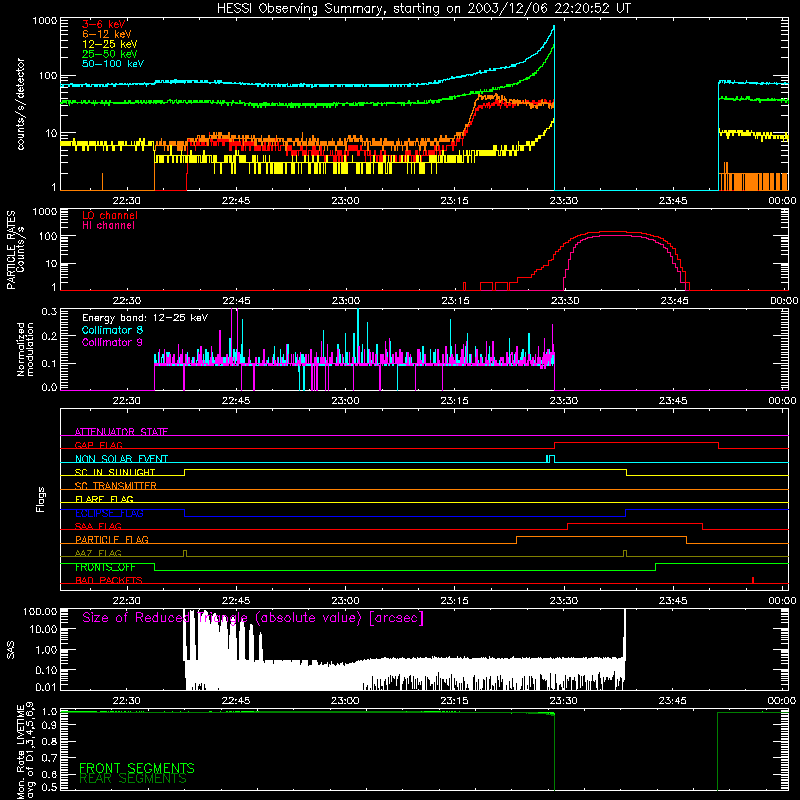
Task: Click the Flags axis label
Action: (x=41, y=499)
